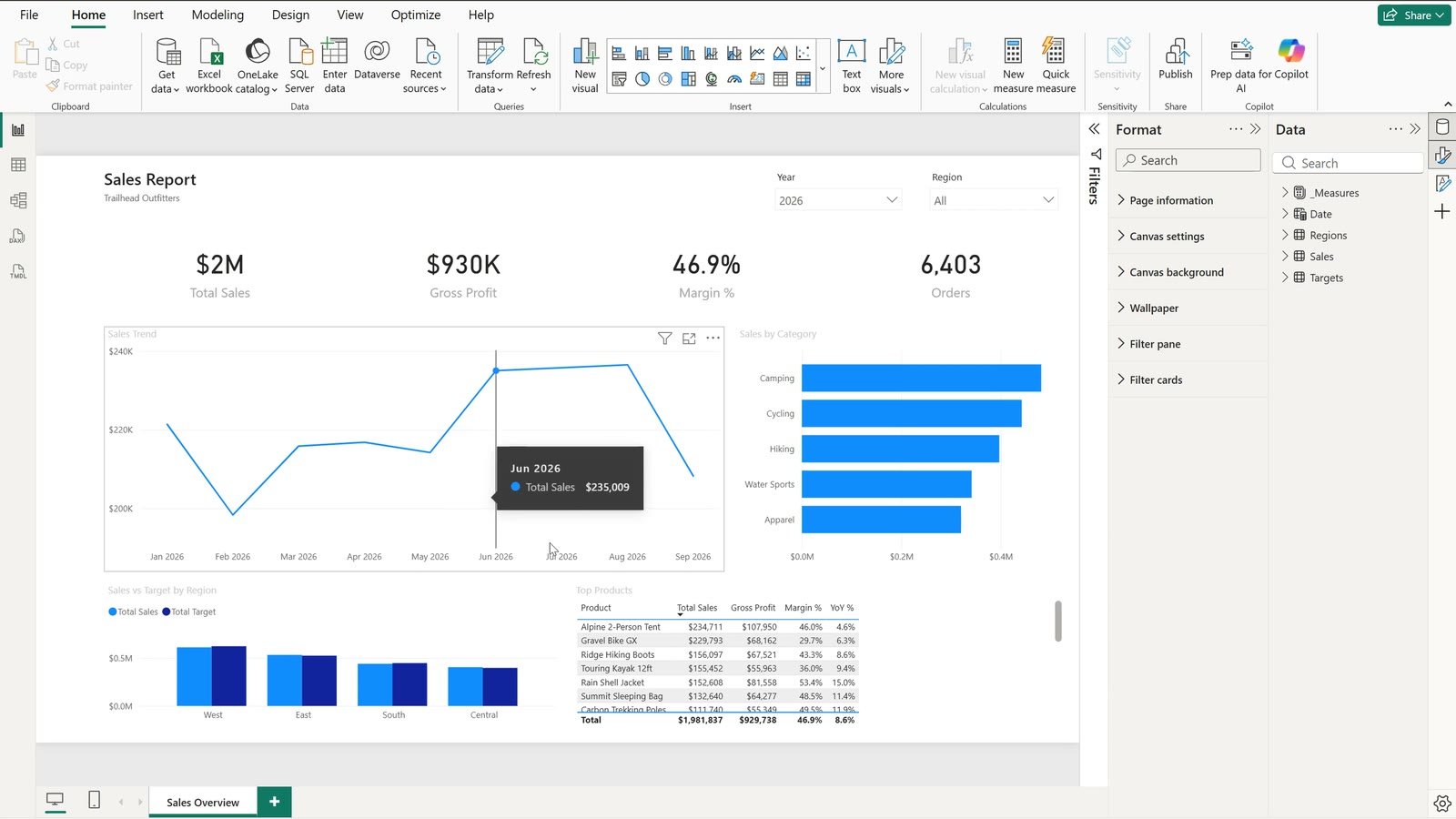The height and width of the screenshot is (819, 1456).
Task: Open the Insert ribbon tab
Action: click(x=148, y=15)
